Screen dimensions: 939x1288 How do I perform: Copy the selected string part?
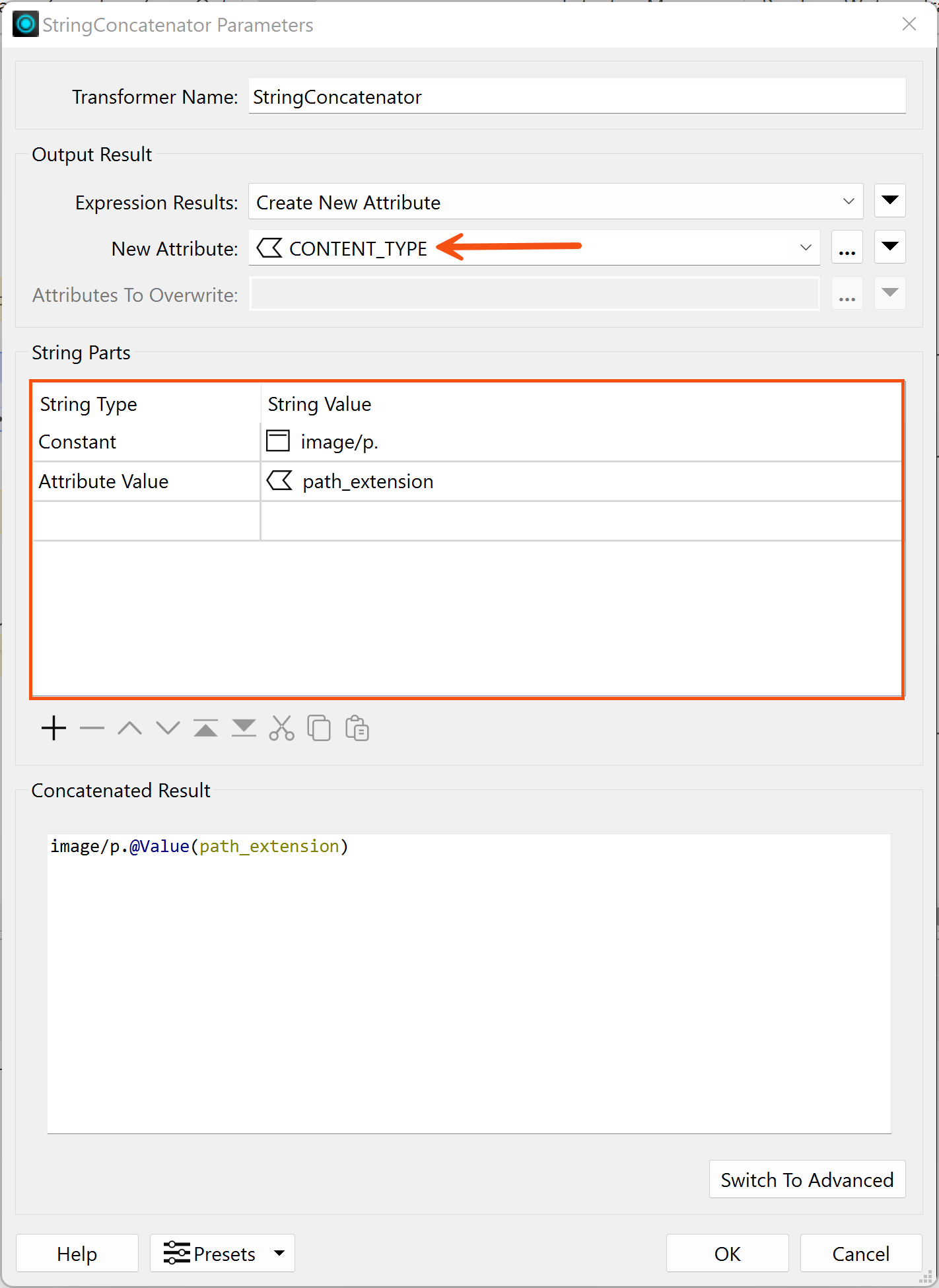(320, 729)
